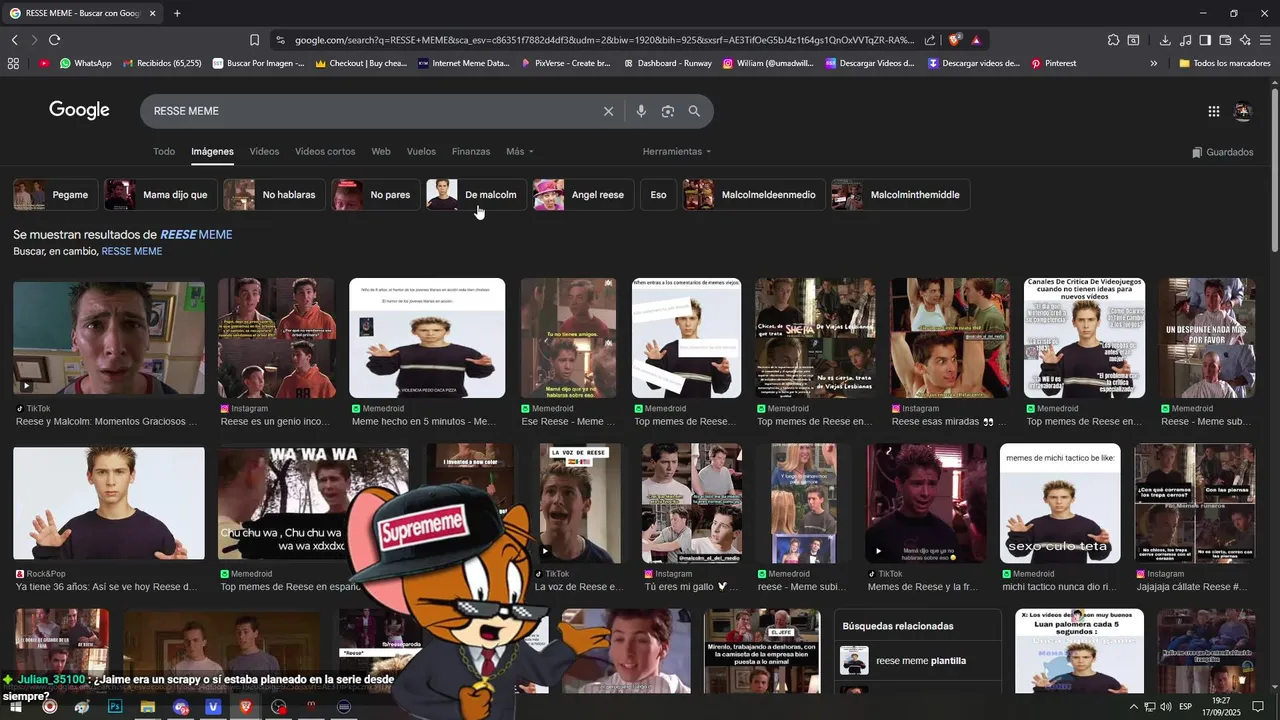Viewport: 1280px width, 720px height.
Task: Click the Brave Shields lion icon in address bar
Action: click(955, 40)
